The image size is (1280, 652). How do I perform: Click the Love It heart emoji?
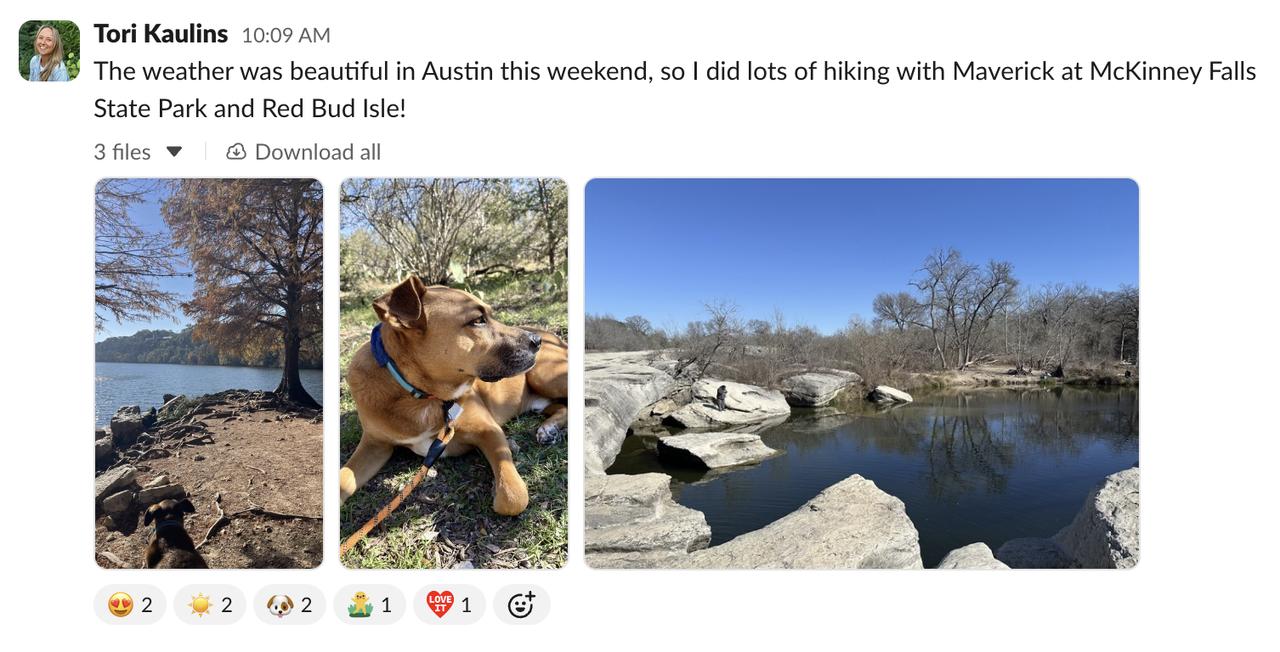pyautogui.click(x=440, y=604)
